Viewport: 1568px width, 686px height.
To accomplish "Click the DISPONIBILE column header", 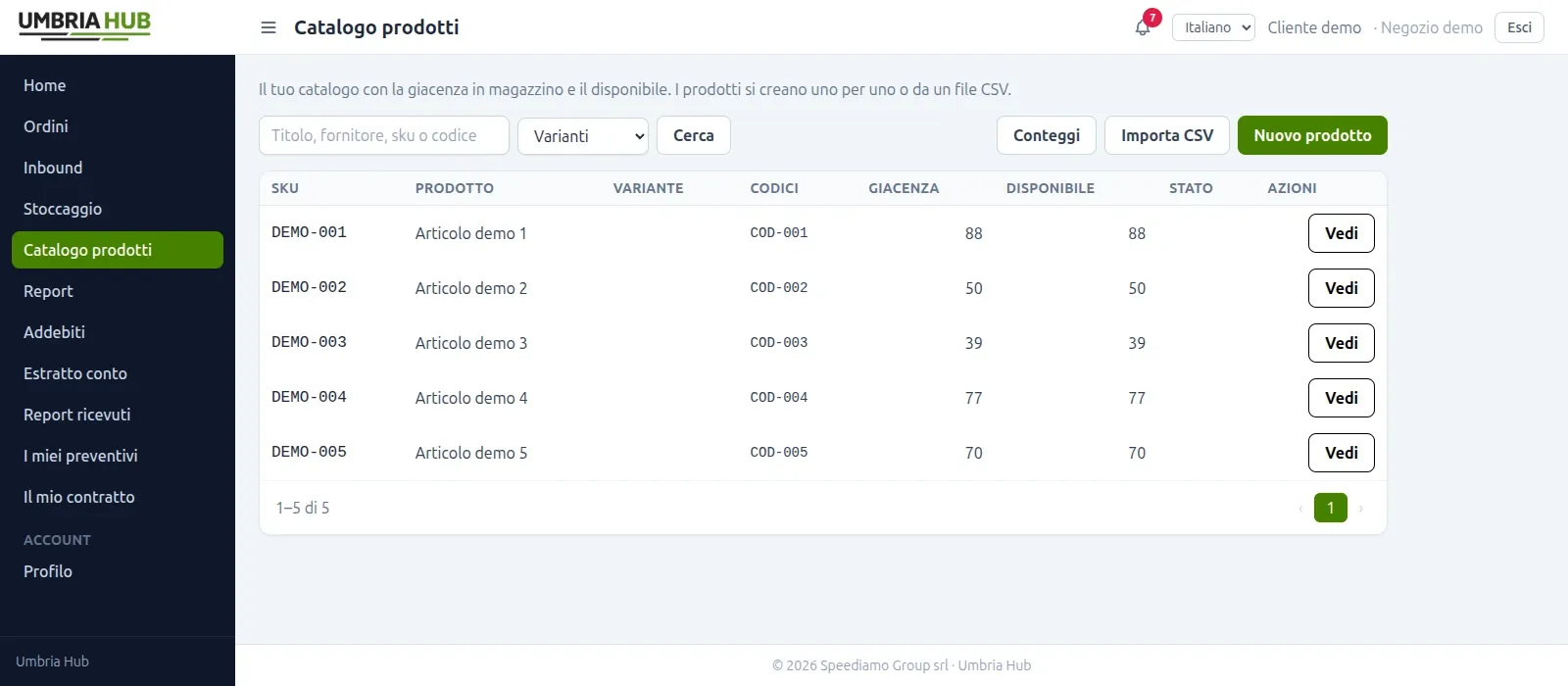I will coord(1051,188).
